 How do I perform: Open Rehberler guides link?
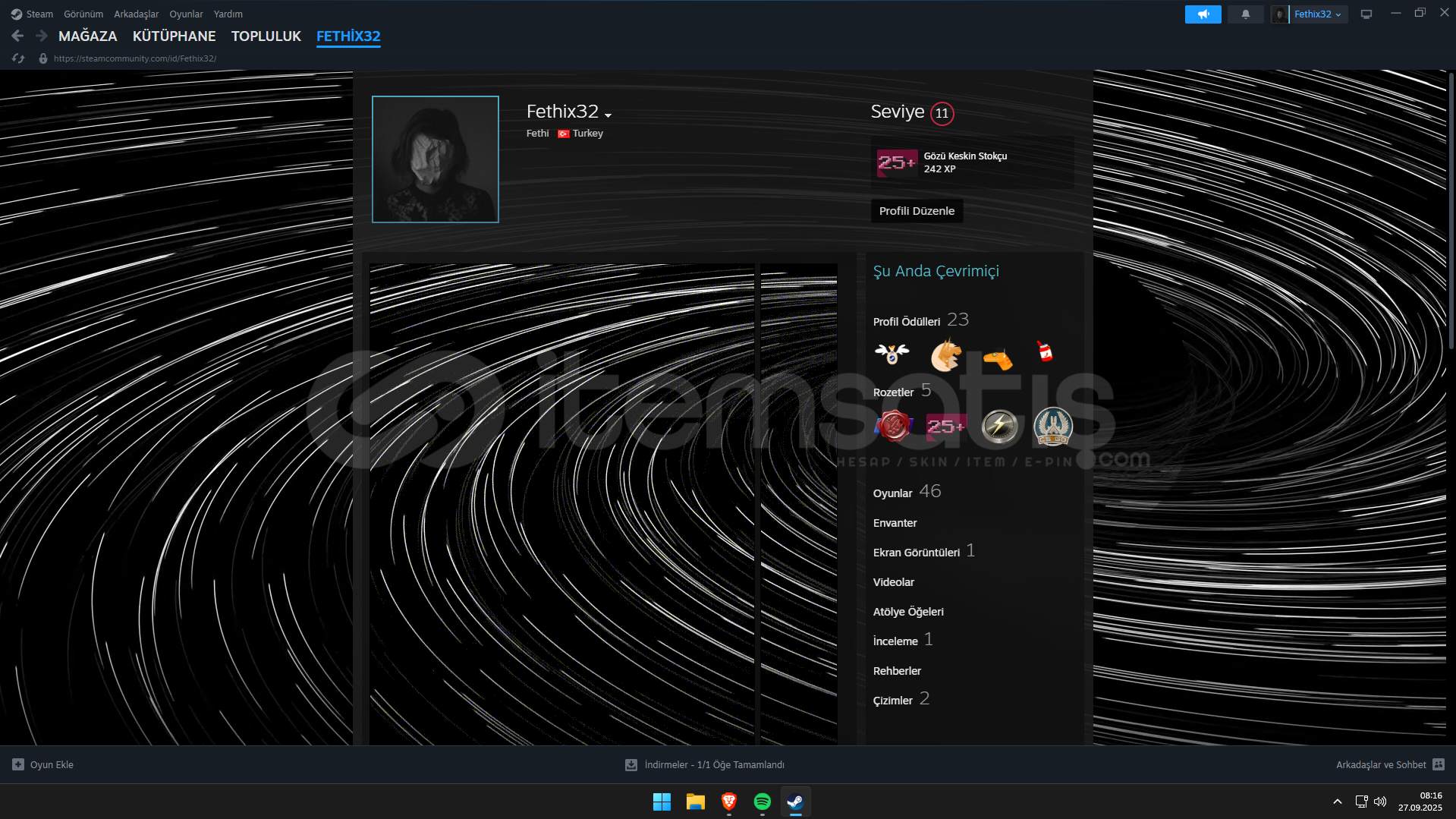click(x=897, y=671)
